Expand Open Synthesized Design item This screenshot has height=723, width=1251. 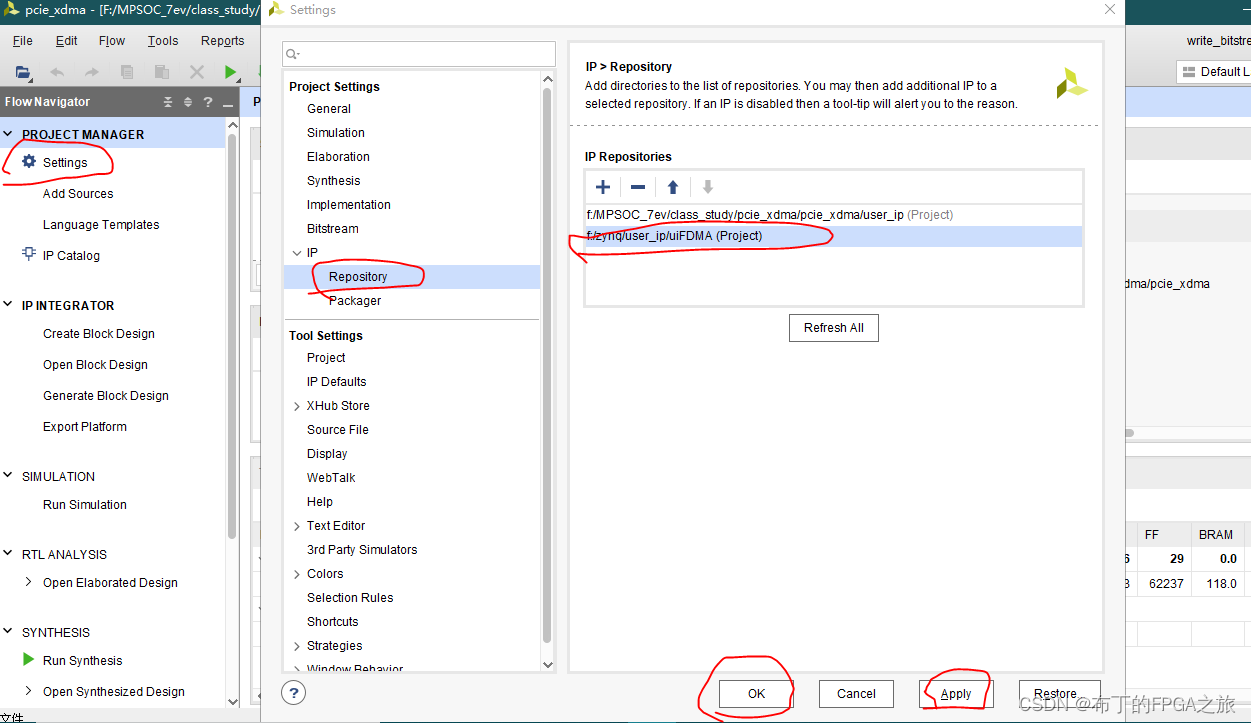[x=28, y=691]
